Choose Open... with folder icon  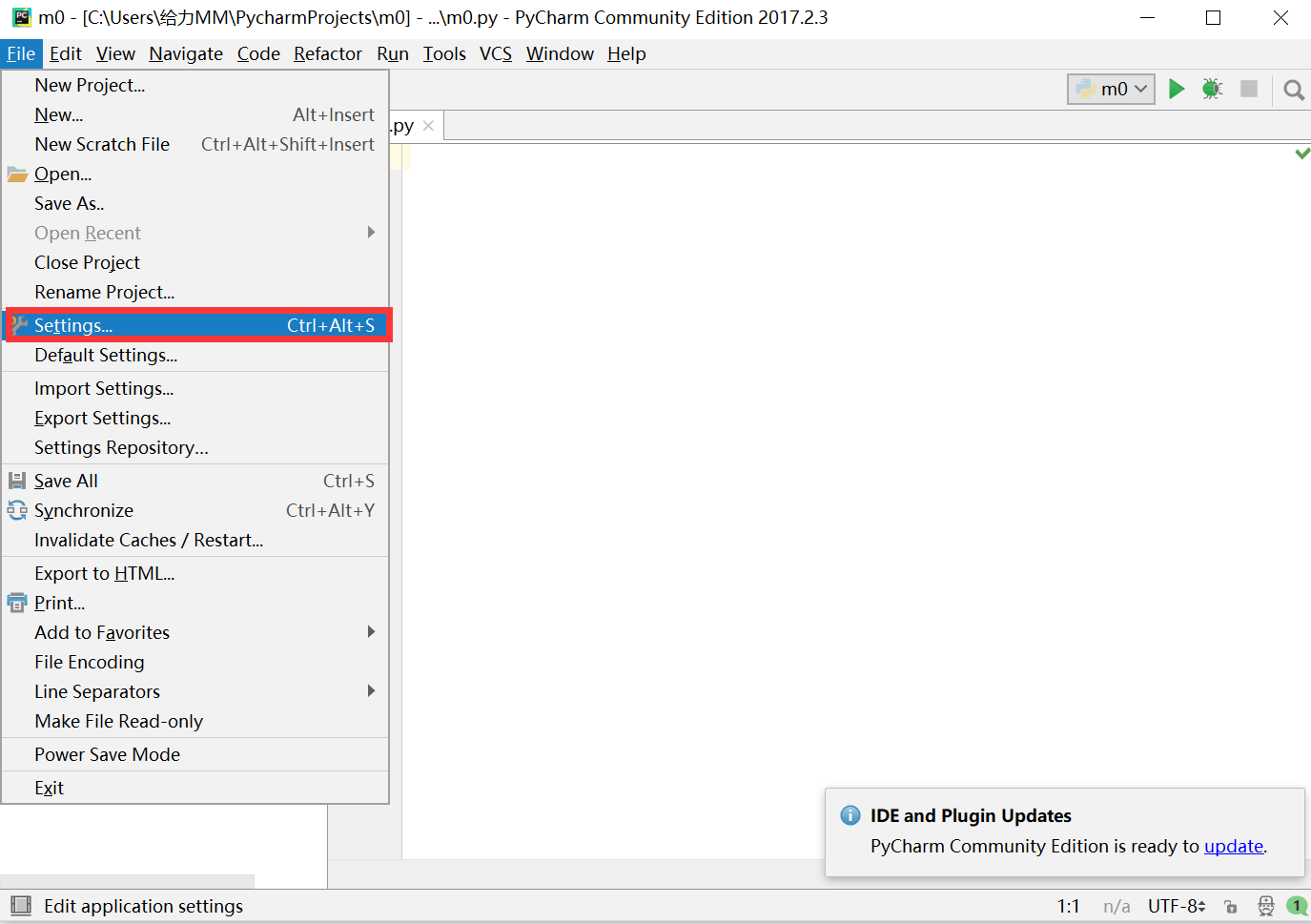click(195, 174)
